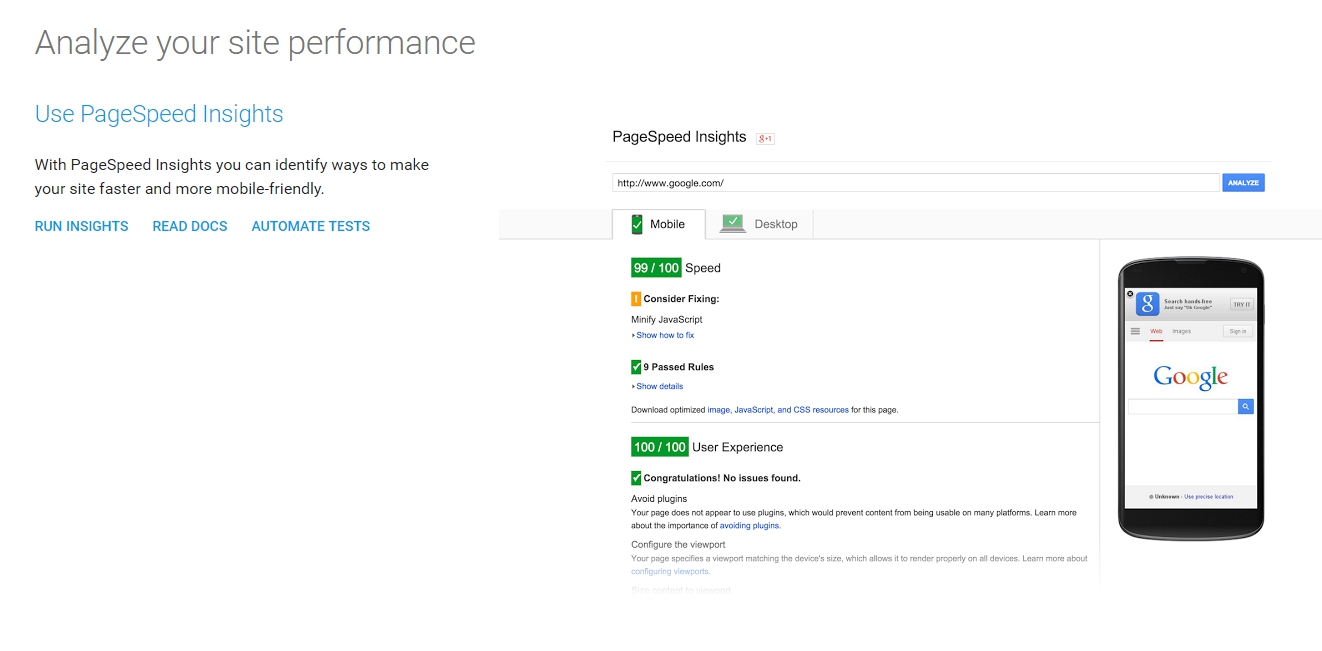1322x651 pixels.
Task: Close the Search hands-free banner in phone
Action: 1130,294
